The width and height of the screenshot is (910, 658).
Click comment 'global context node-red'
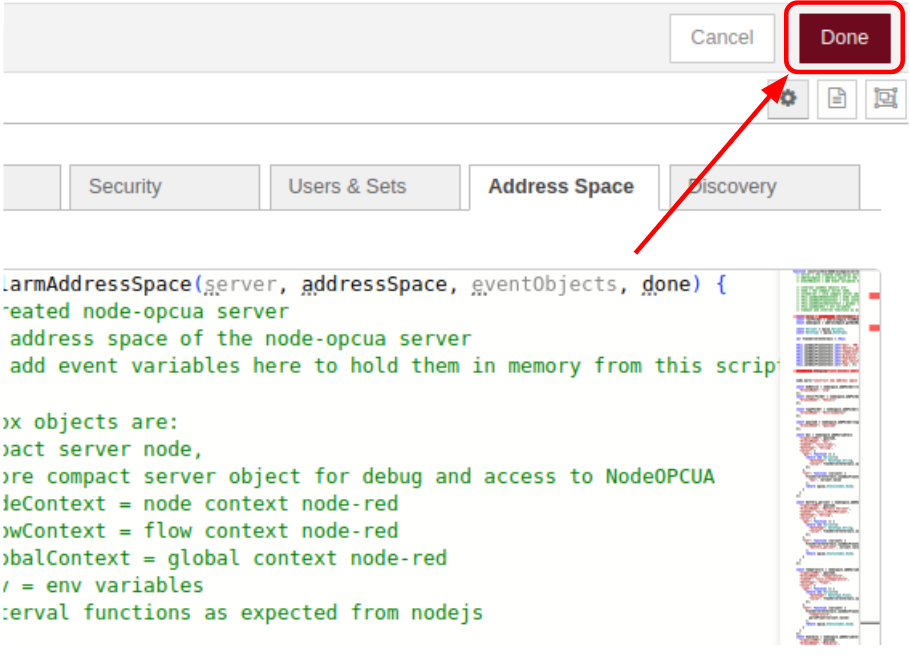[307, 558]
